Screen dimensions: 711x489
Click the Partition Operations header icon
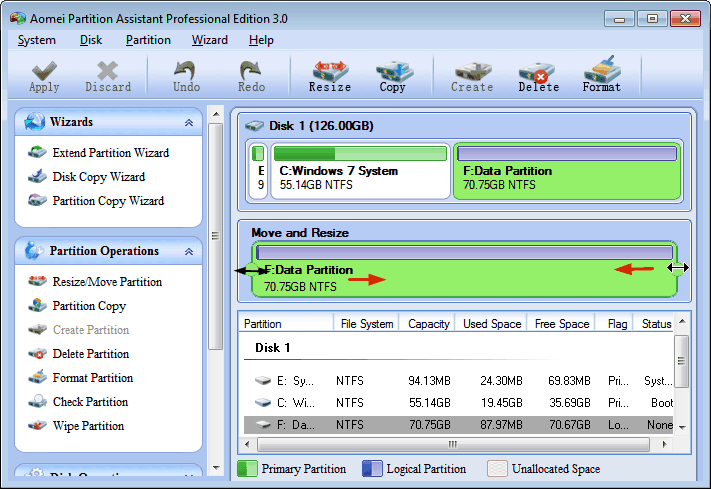34,250
